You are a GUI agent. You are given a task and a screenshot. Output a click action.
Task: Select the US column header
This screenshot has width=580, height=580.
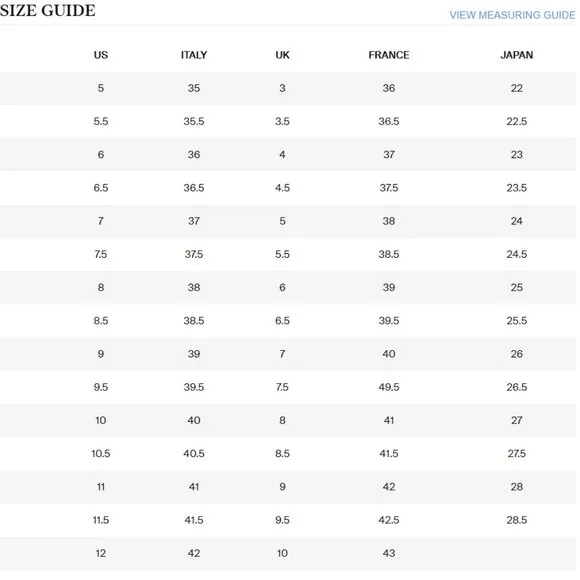101,55
